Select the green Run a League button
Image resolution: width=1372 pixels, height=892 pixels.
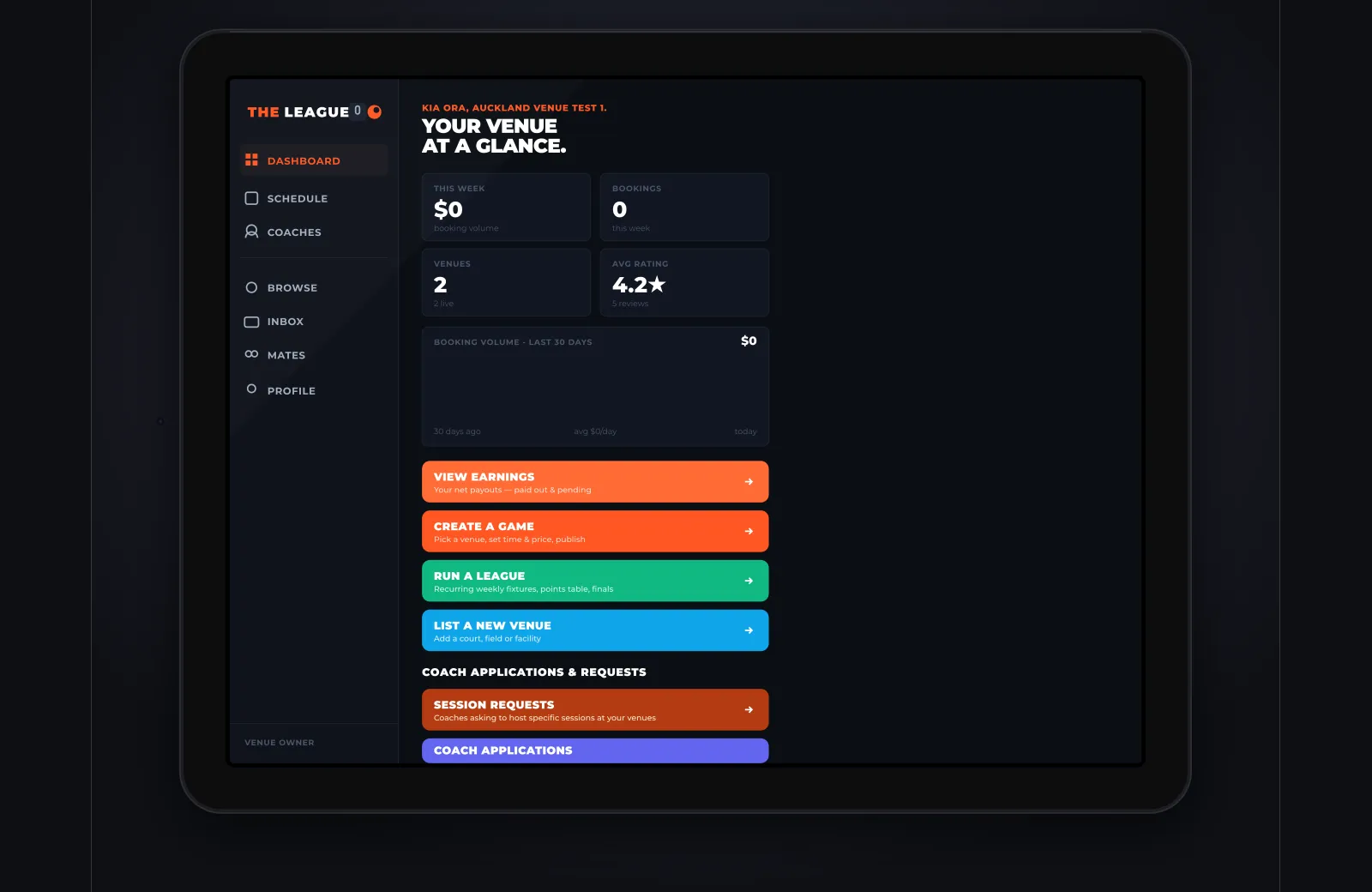pos(595,582)
